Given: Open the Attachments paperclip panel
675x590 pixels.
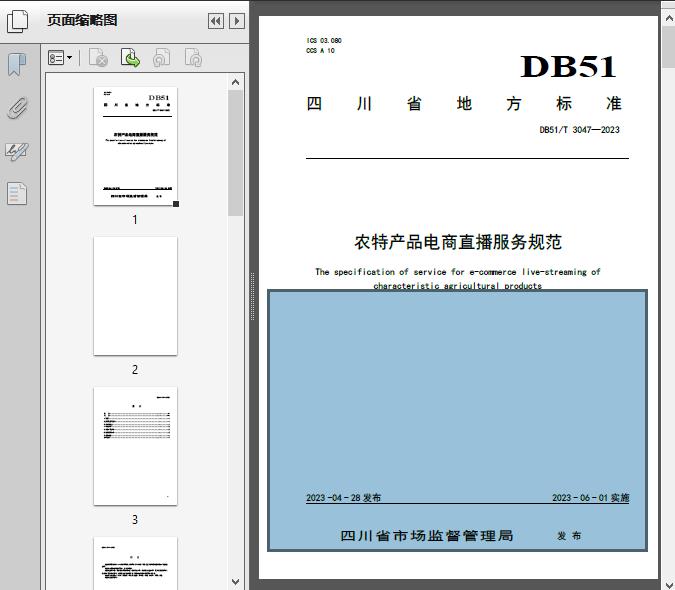Looking at the screenshot, I should 17,108.
